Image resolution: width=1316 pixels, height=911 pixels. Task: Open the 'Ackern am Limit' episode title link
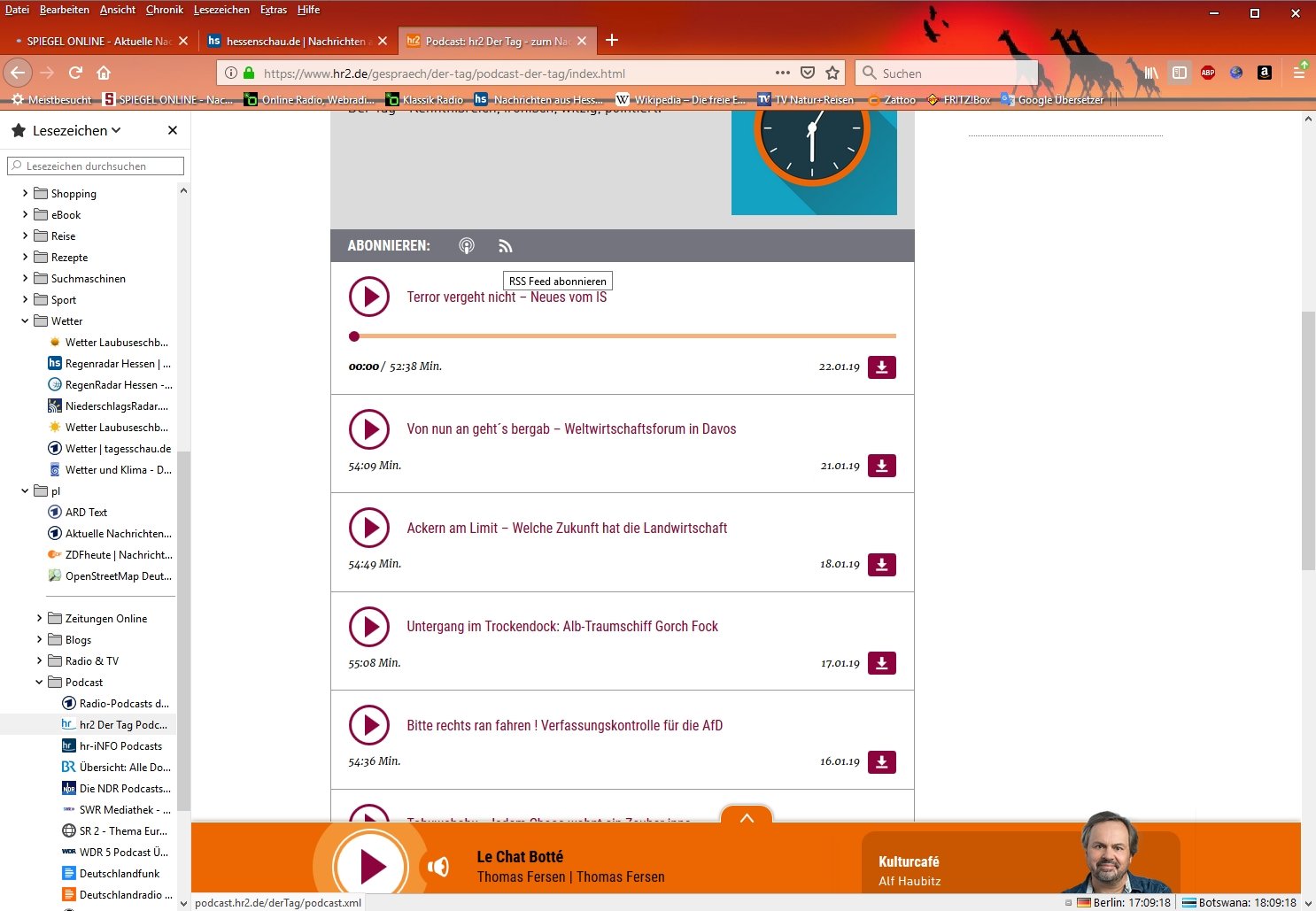pyautogui.click(x=567, y=528)
